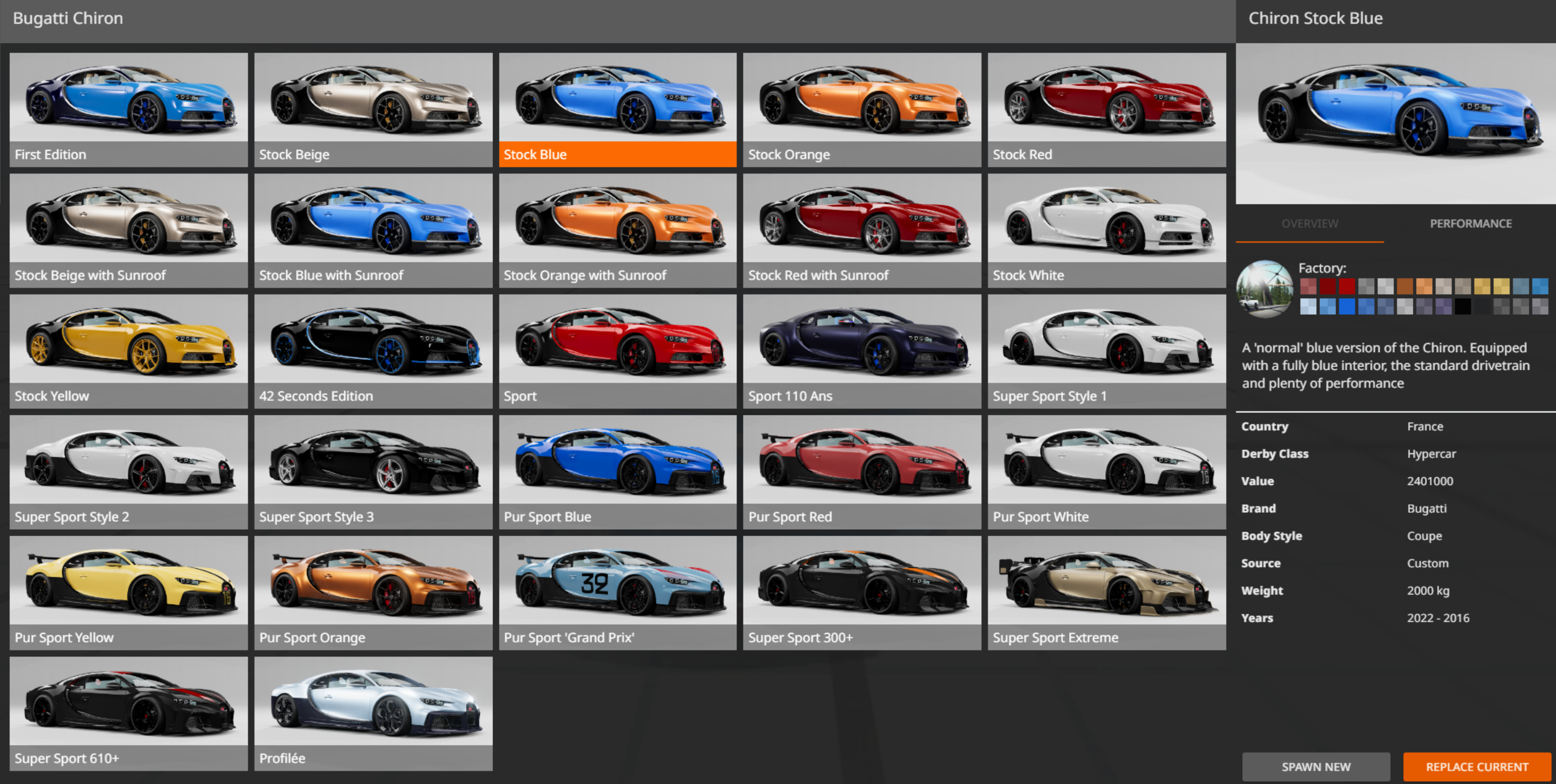
Task: Switch to the Performance tab
Action: click(x=1470, y=223)
